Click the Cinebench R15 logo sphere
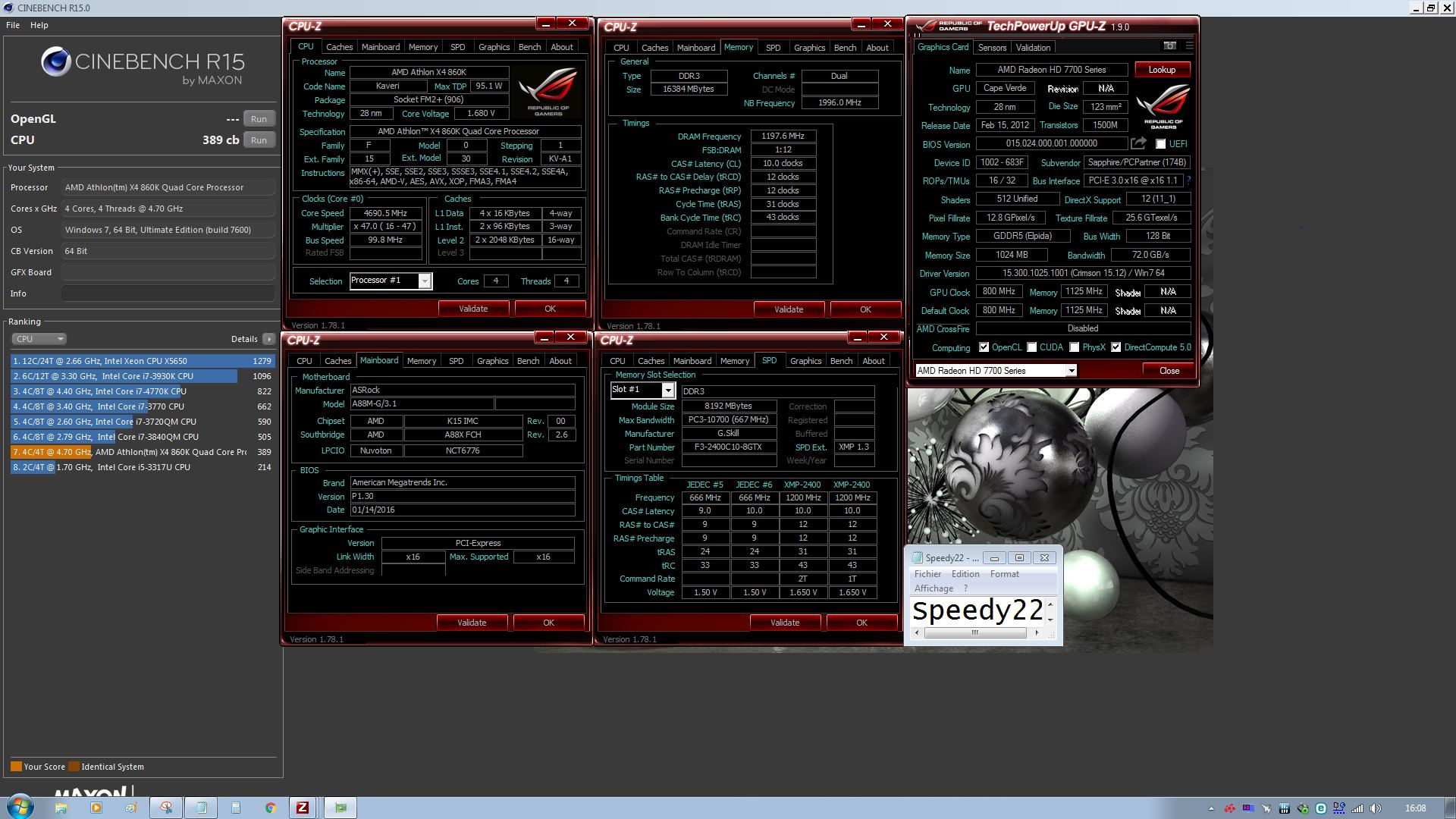This screenshot has width=1456, height=819. [x=55, y=61]
